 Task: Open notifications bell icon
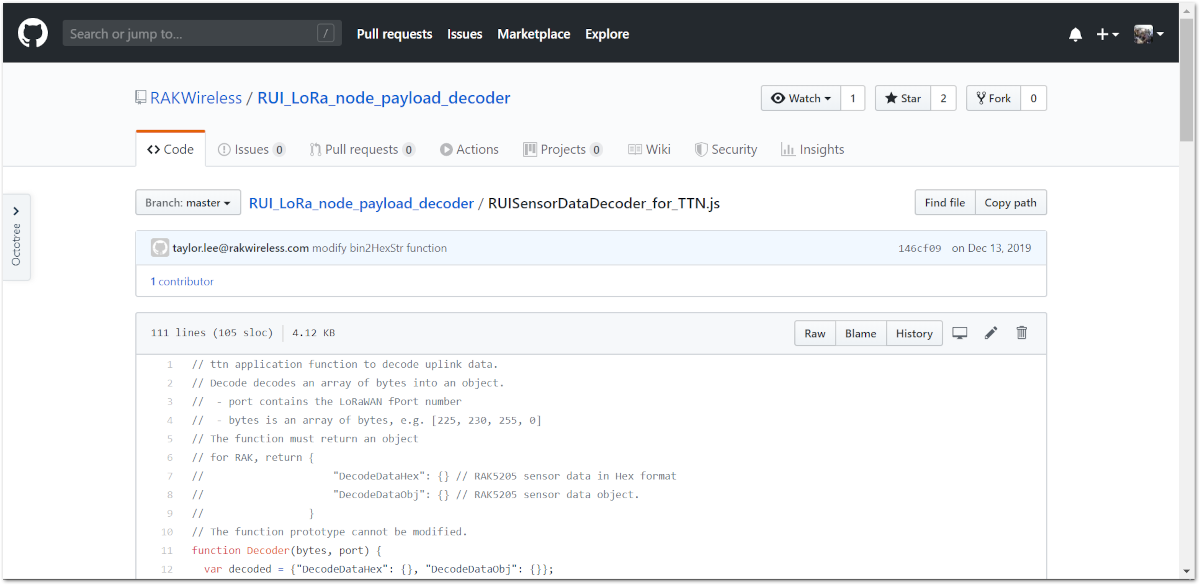click(x=1076, y=34)
